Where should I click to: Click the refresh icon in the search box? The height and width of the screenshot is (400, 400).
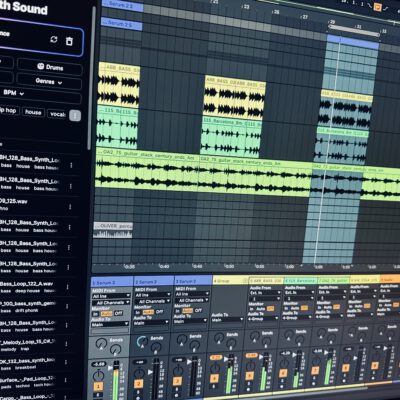point(54,39)
